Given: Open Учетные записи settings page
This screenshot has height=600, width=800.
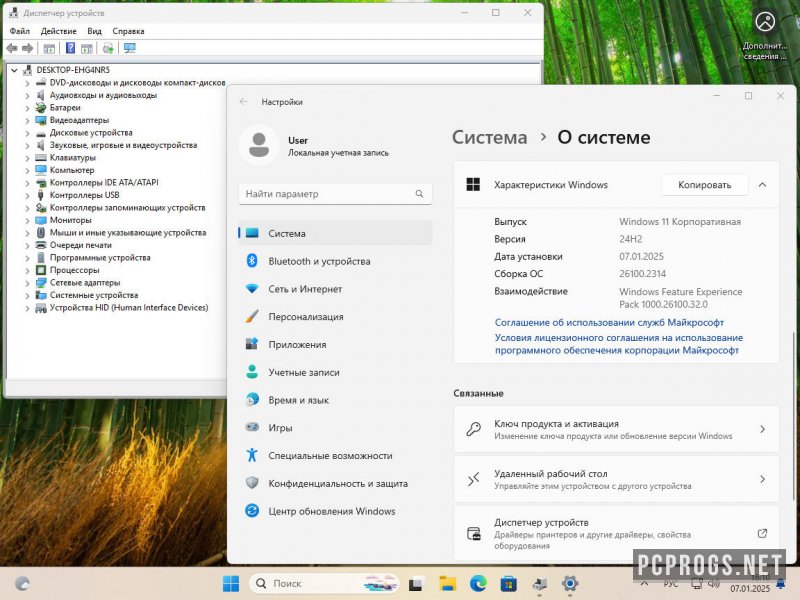Looking at the screenshot, I should coord(335,372).
